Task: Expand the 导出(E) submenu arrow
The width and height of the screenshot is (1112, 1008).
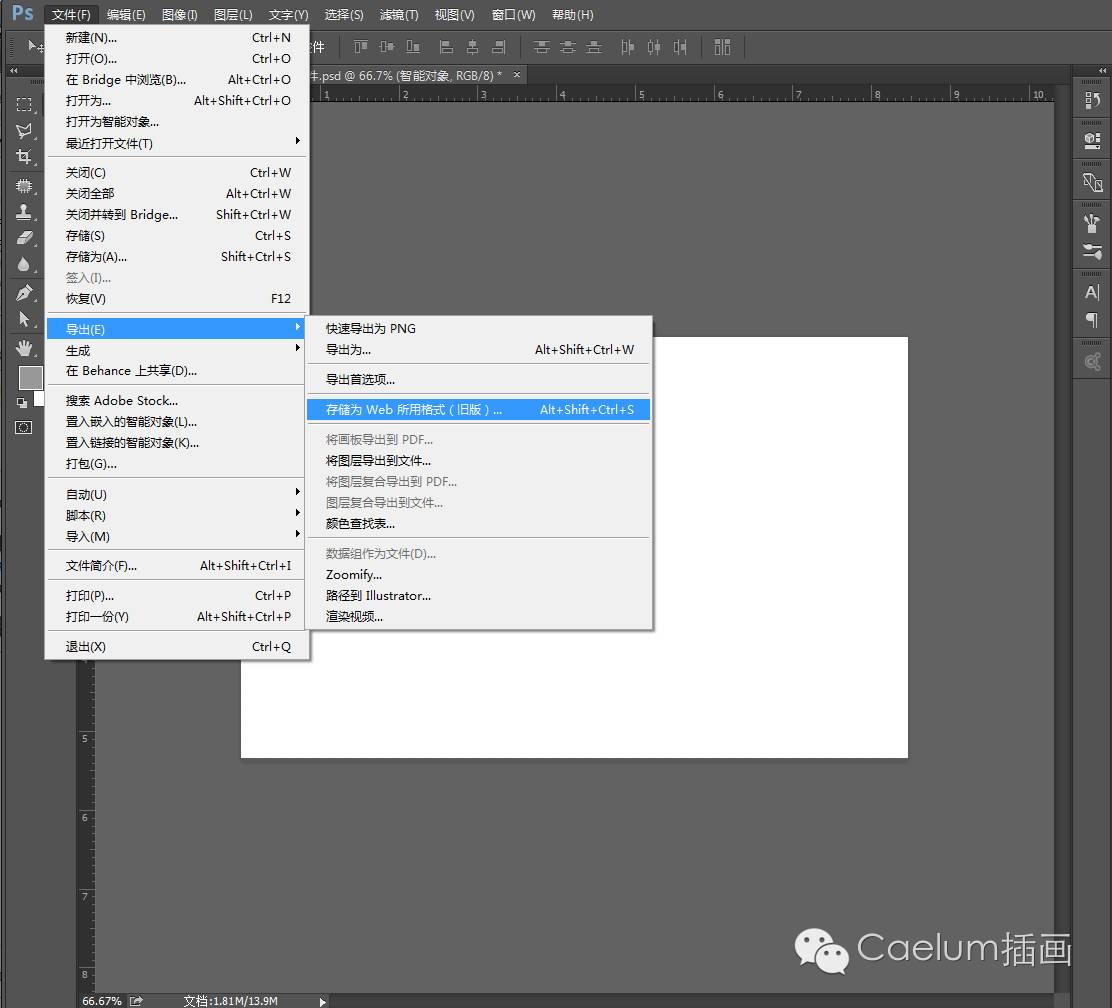Action: pos(296,328)
